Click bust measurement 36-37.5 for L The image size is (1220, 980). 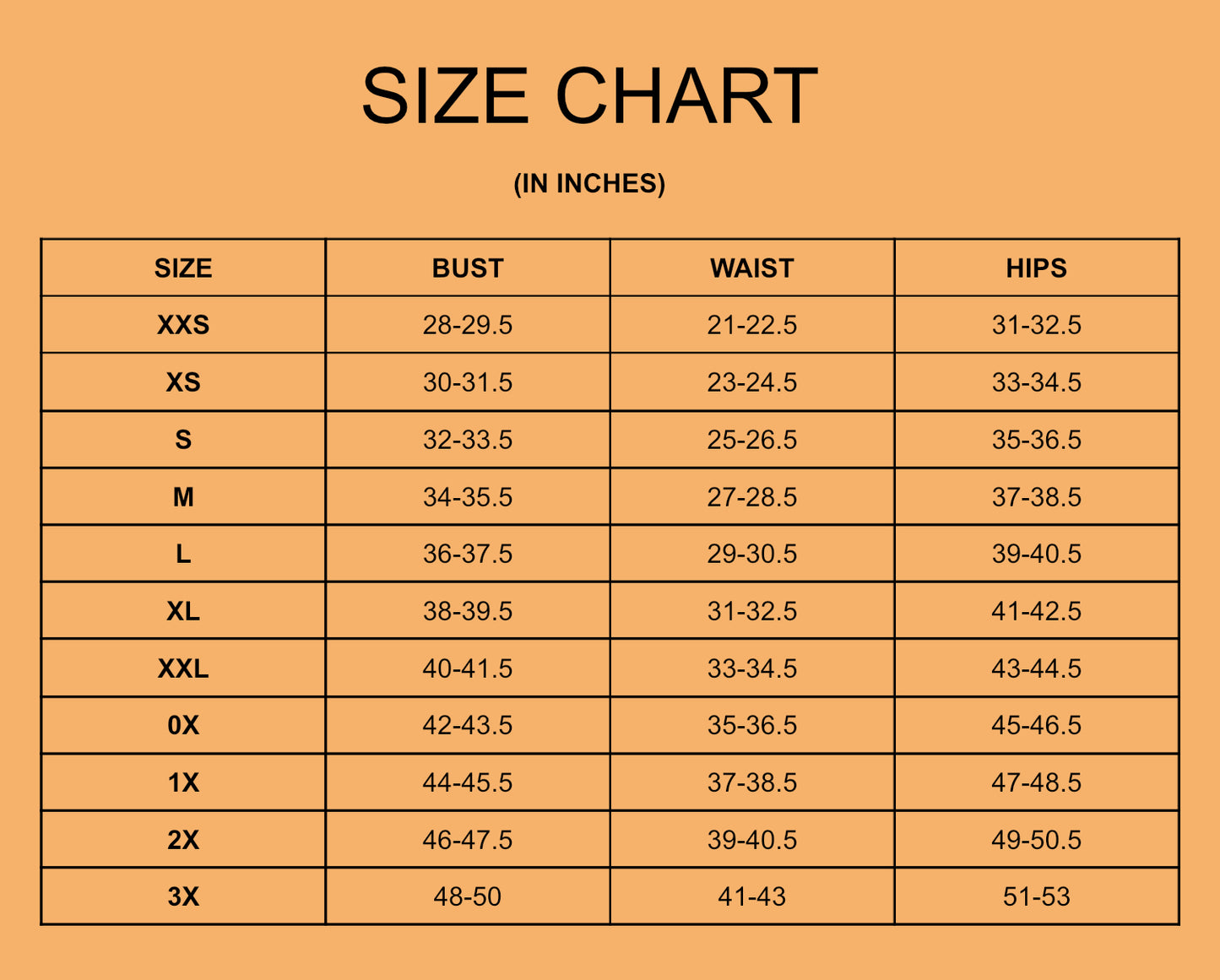(x=468, y=554)
